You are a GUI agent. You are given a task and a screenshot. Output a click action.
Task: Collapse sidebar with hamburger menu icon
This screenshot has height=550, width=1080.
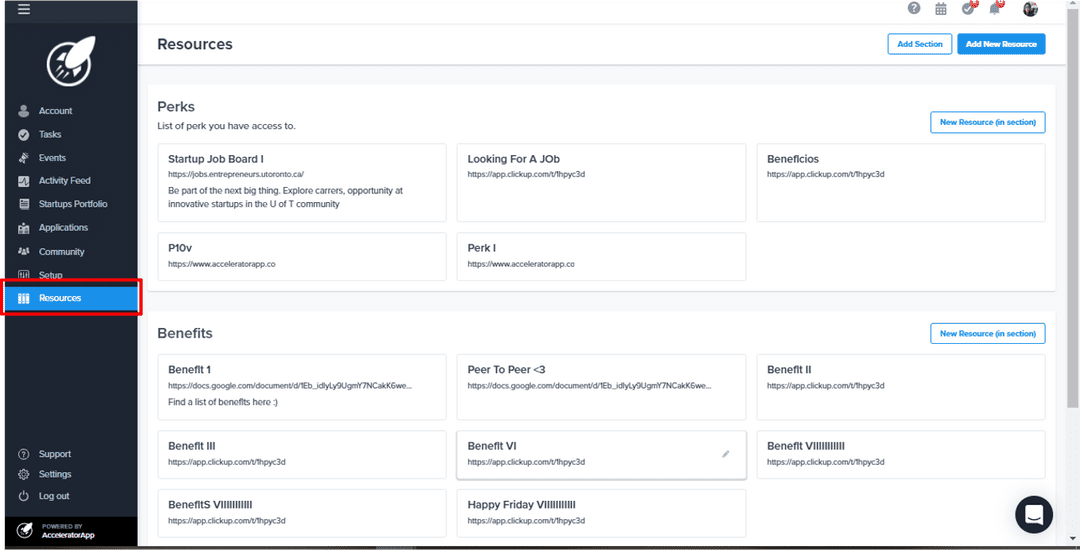23,9
